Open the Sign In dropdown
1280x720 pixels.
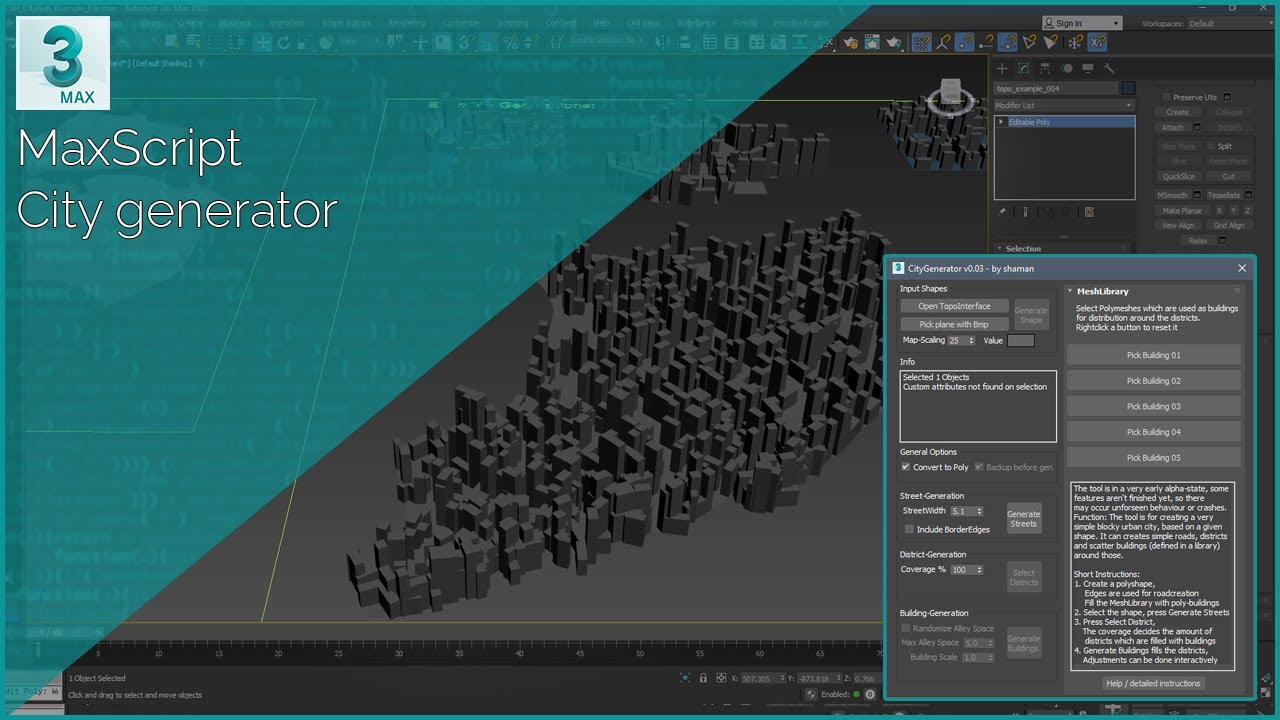(x=1081, y=23)
